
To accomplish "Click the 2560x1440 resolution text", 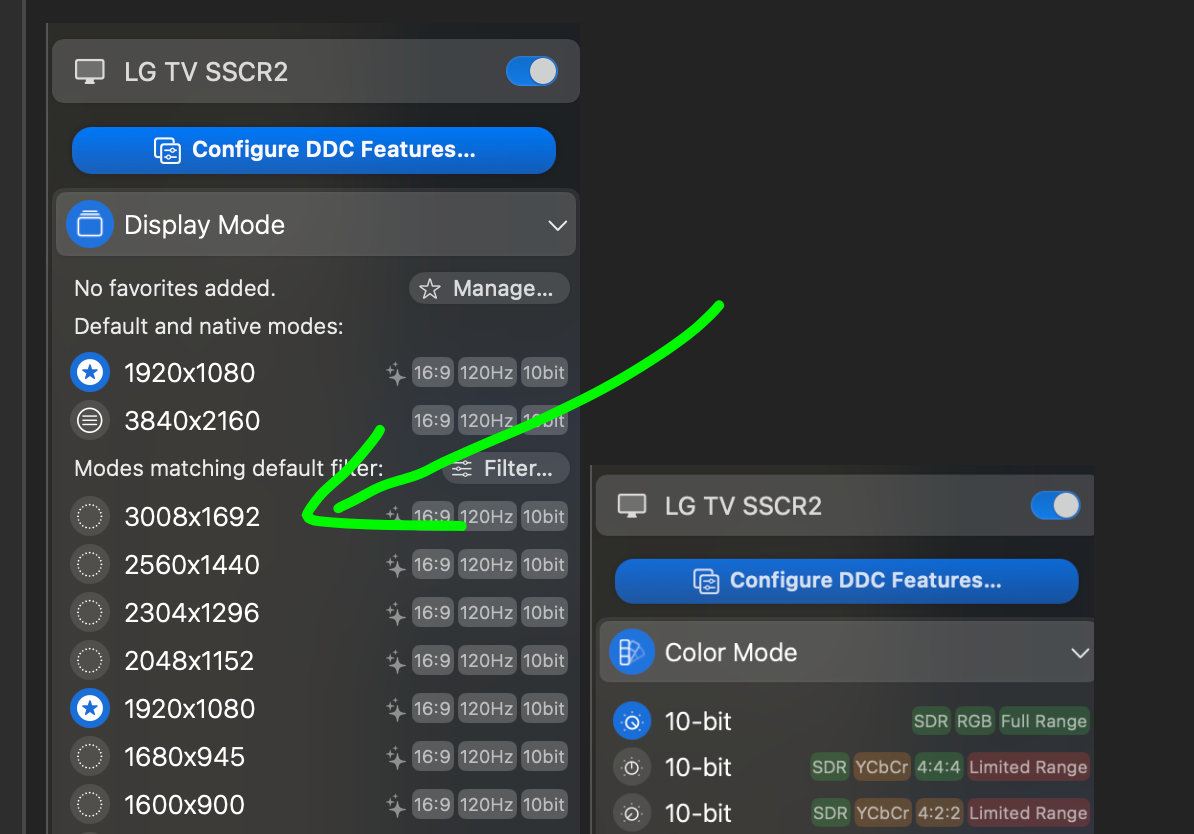I will pyautogui.click(x=192, y=565).
